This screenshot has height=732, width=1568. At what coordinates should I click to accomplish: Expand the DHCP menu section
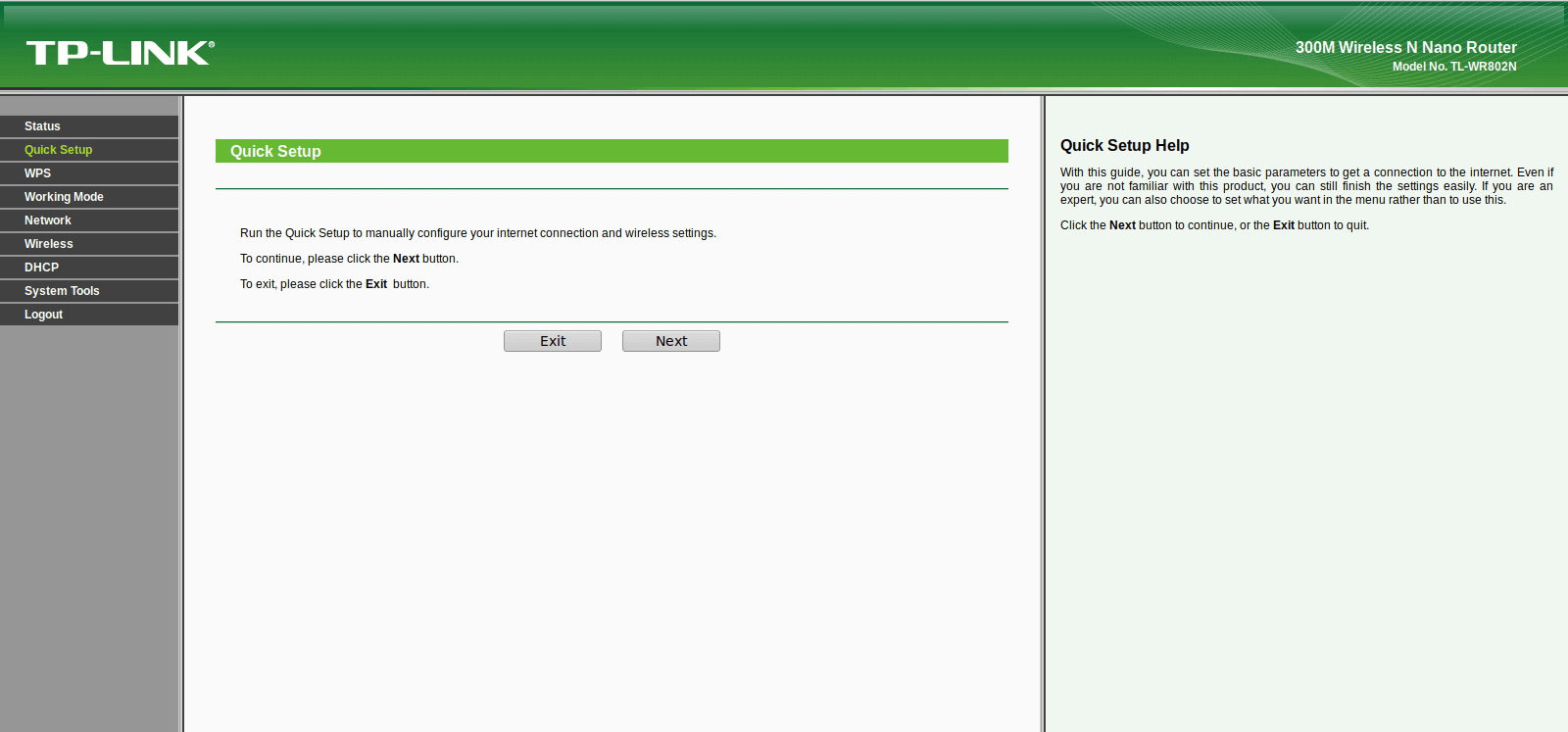89,268
